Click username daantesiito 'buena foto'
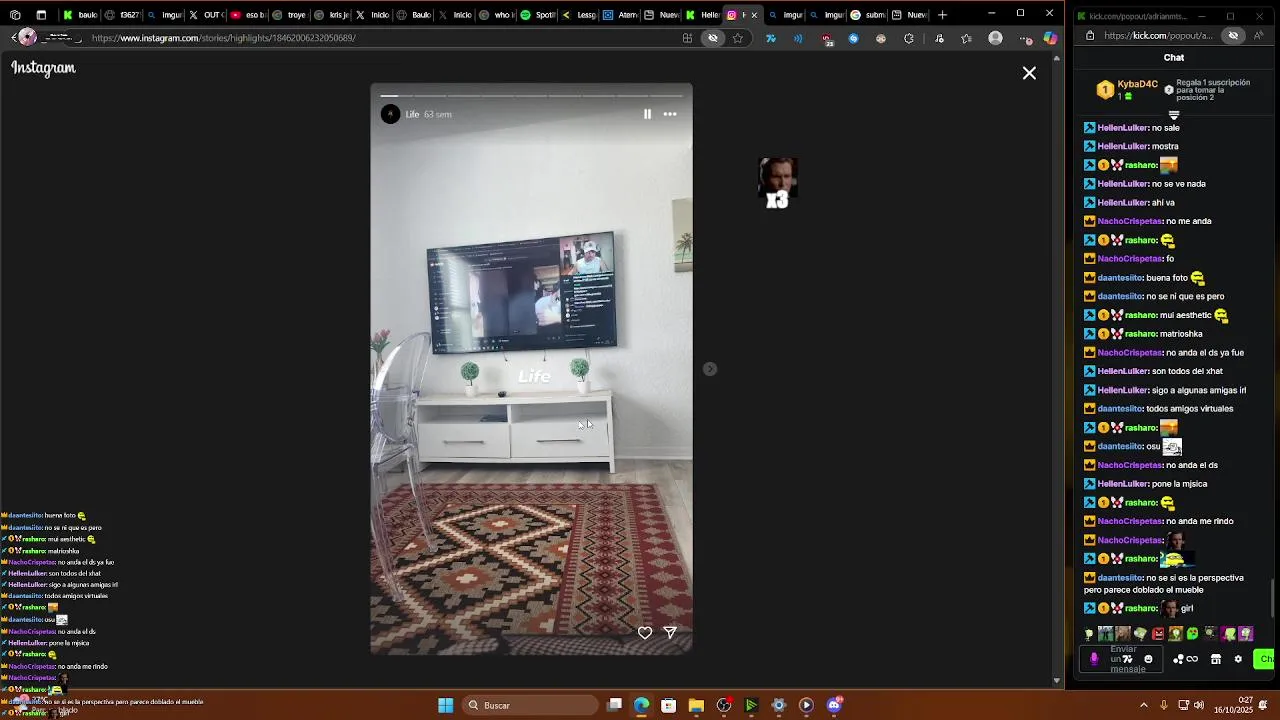1280x720 pixels. [1120, 278]
